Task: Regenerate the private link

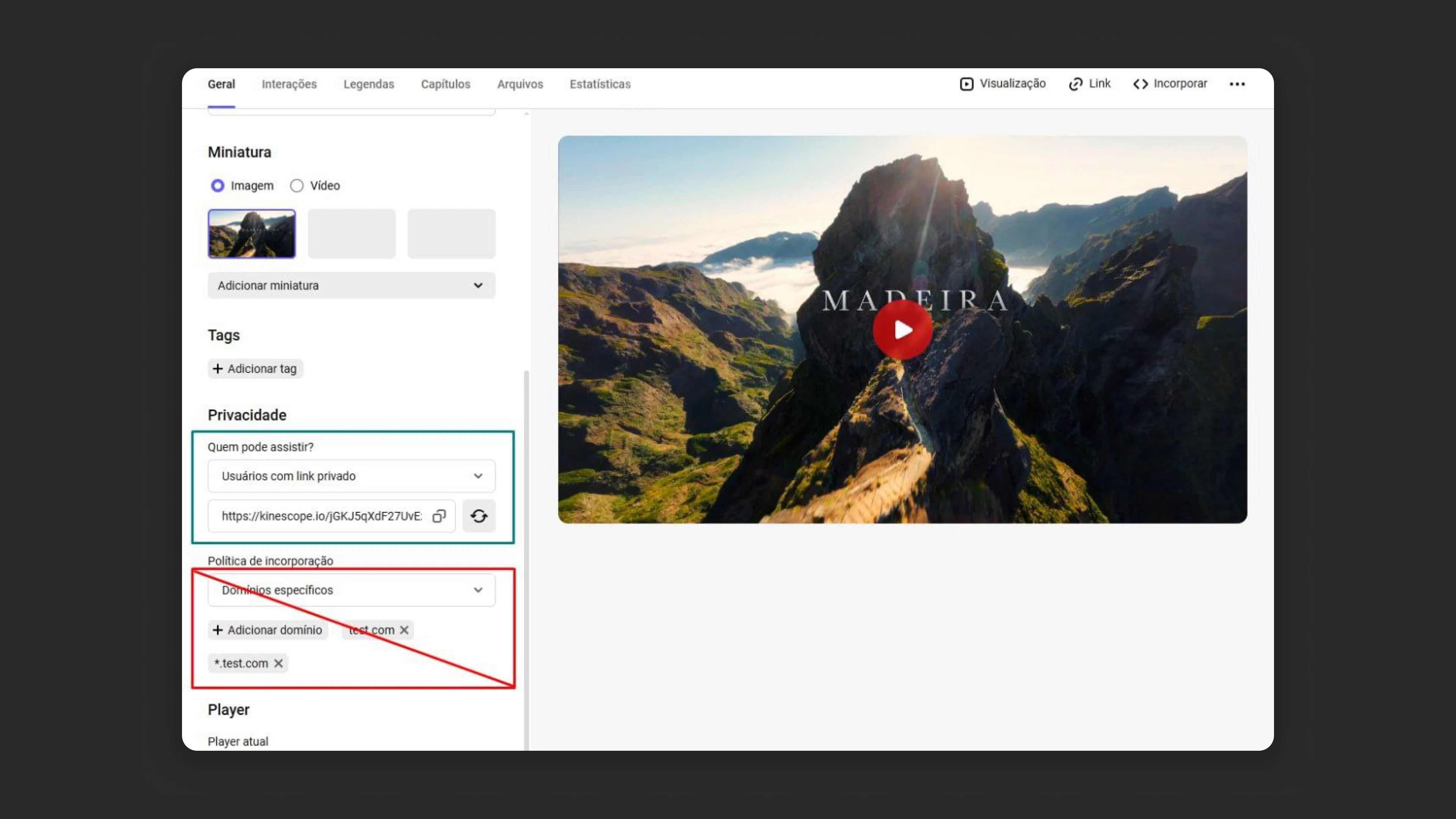Action: [x=479, y=516]
